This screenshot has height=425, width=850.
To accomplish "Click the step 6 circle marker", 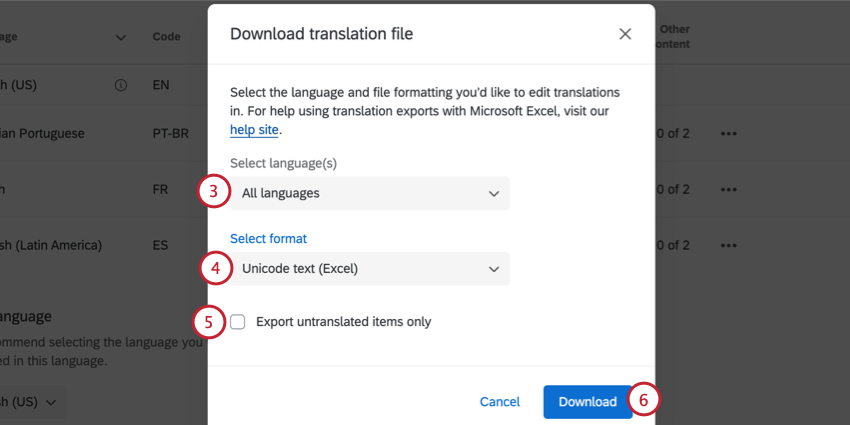I will pos(644,401).
